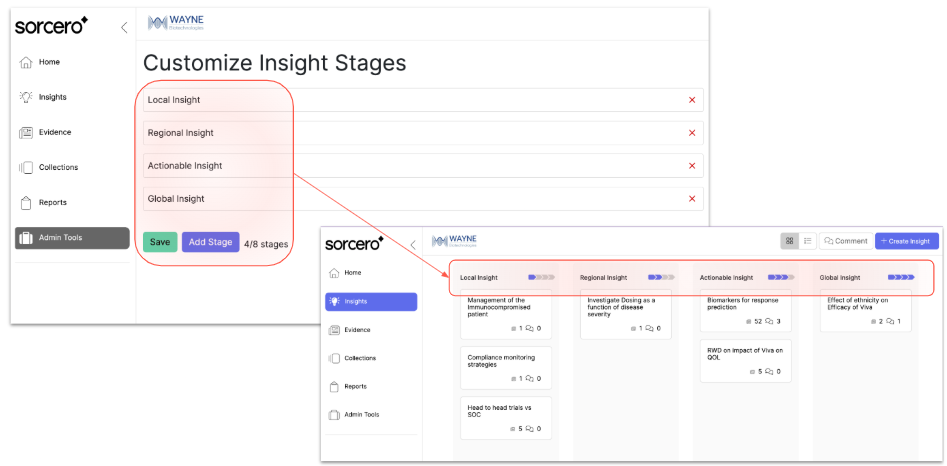Click the green Save button
The width and height of the screenshot is (947, 466).
click(x=160, y=242)
